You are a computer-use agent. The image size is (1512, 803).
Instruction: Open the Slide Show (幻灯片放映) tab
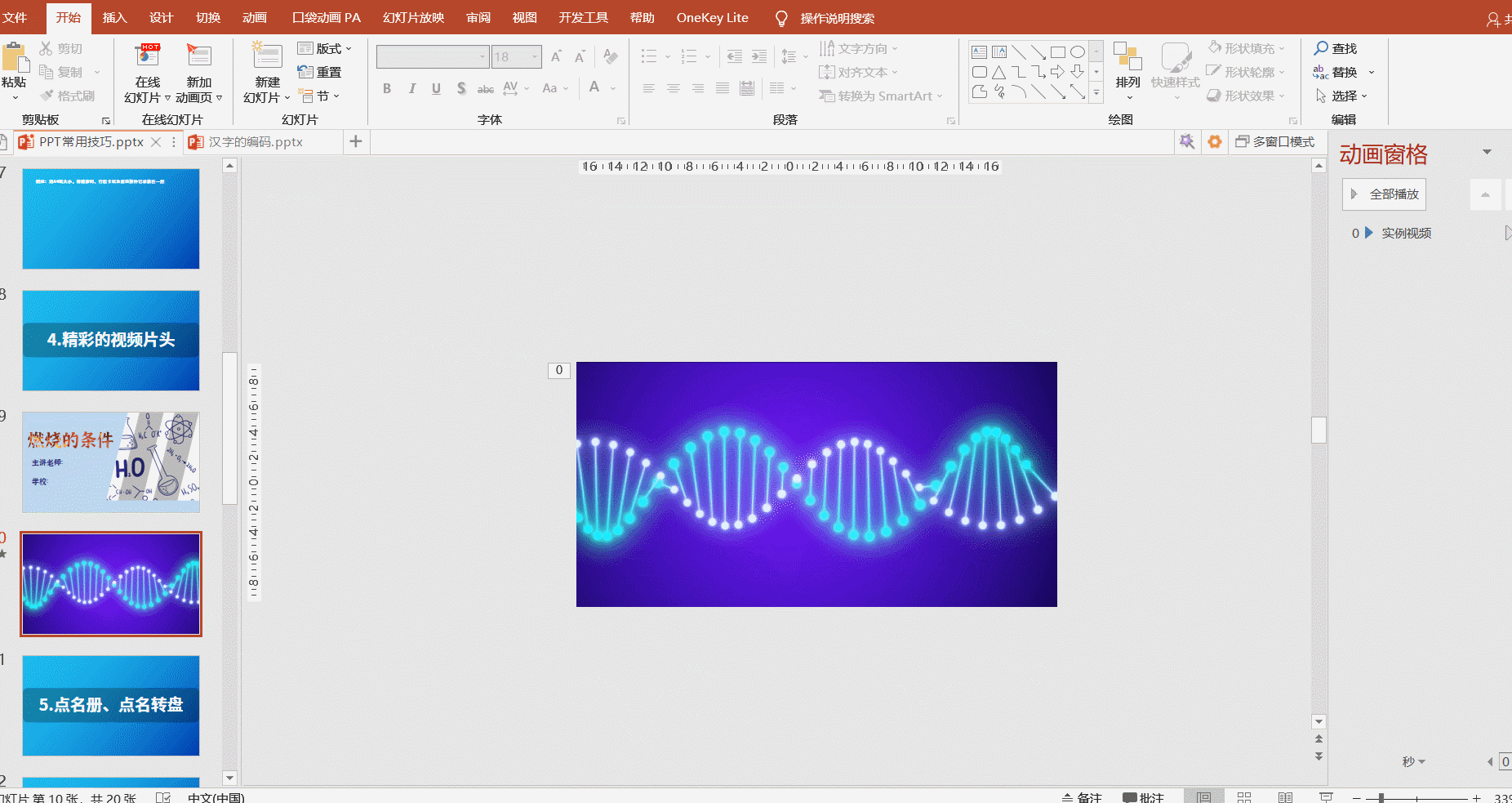pyautogui.click(x=413, y=17)
